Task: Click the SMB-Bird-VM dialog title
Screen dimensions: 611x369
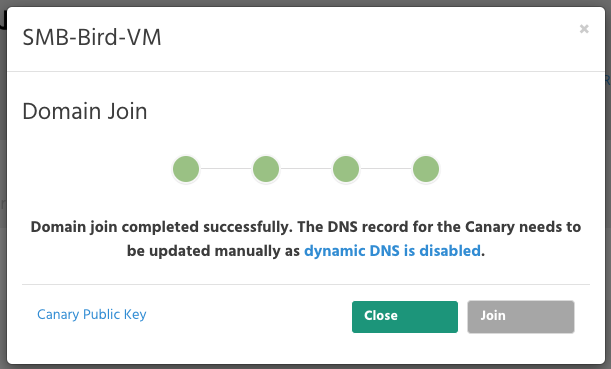Action: (92, 37)
